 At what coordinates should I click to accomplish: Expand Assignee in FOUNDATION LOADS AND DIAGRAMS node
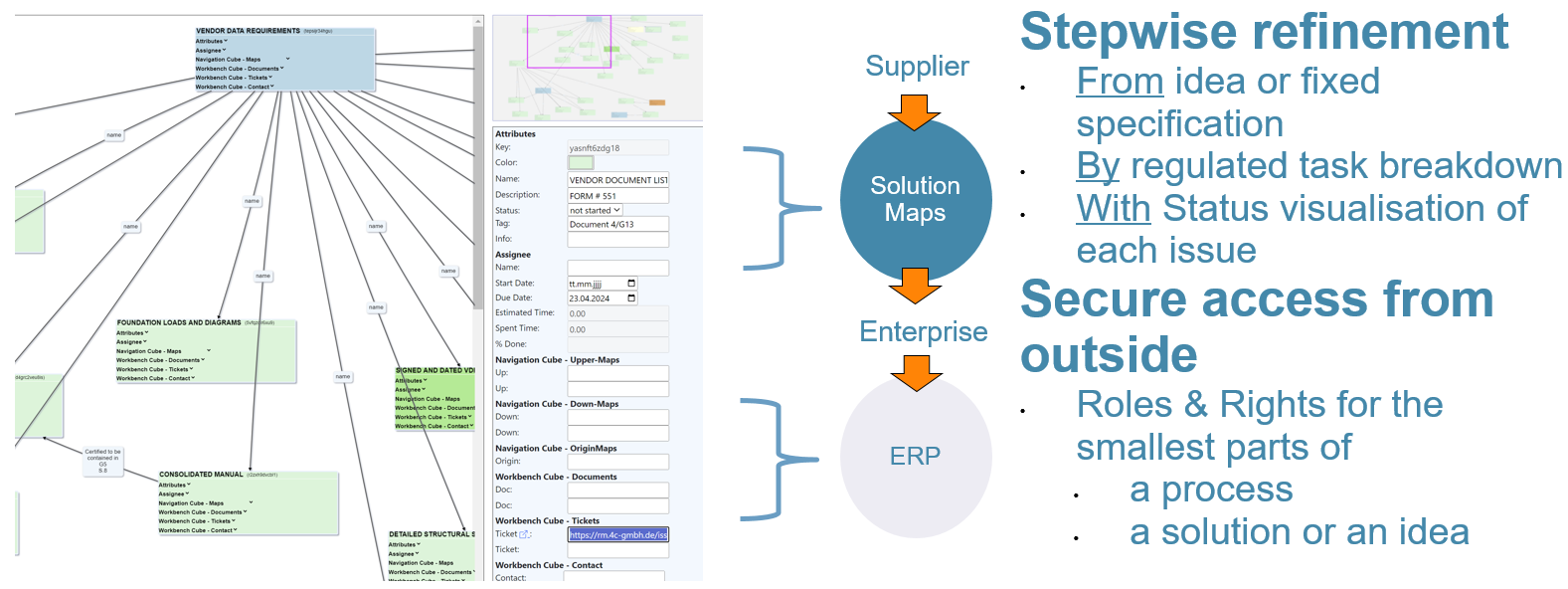(145, 341)
